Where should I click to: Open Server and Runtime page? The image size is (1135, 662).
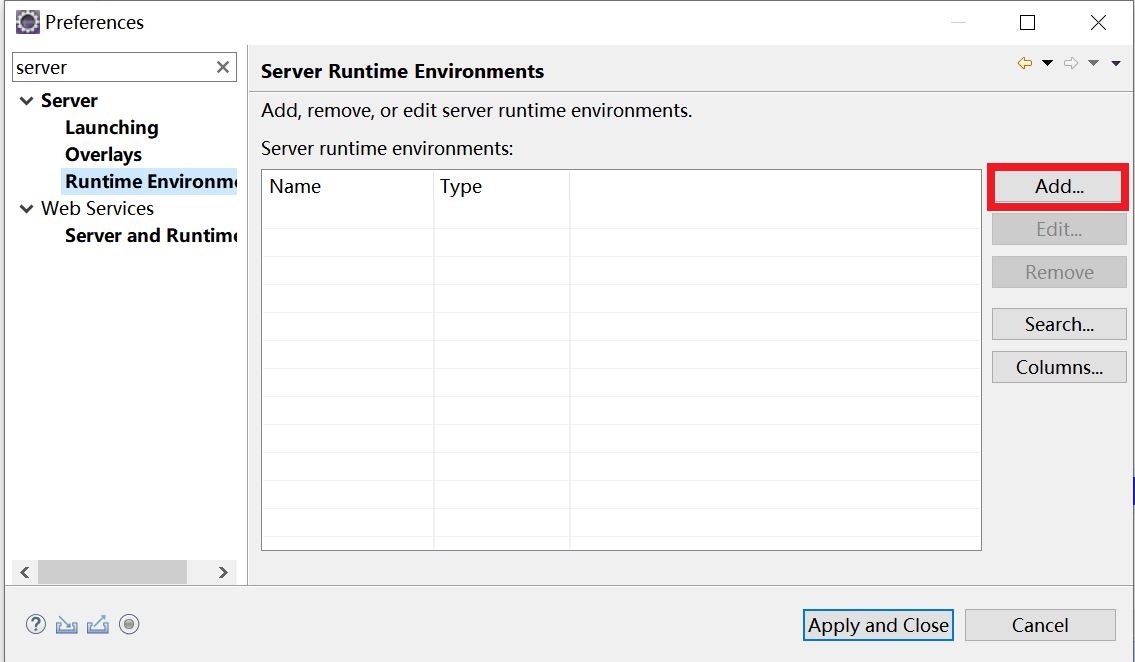tap(151, 236)
